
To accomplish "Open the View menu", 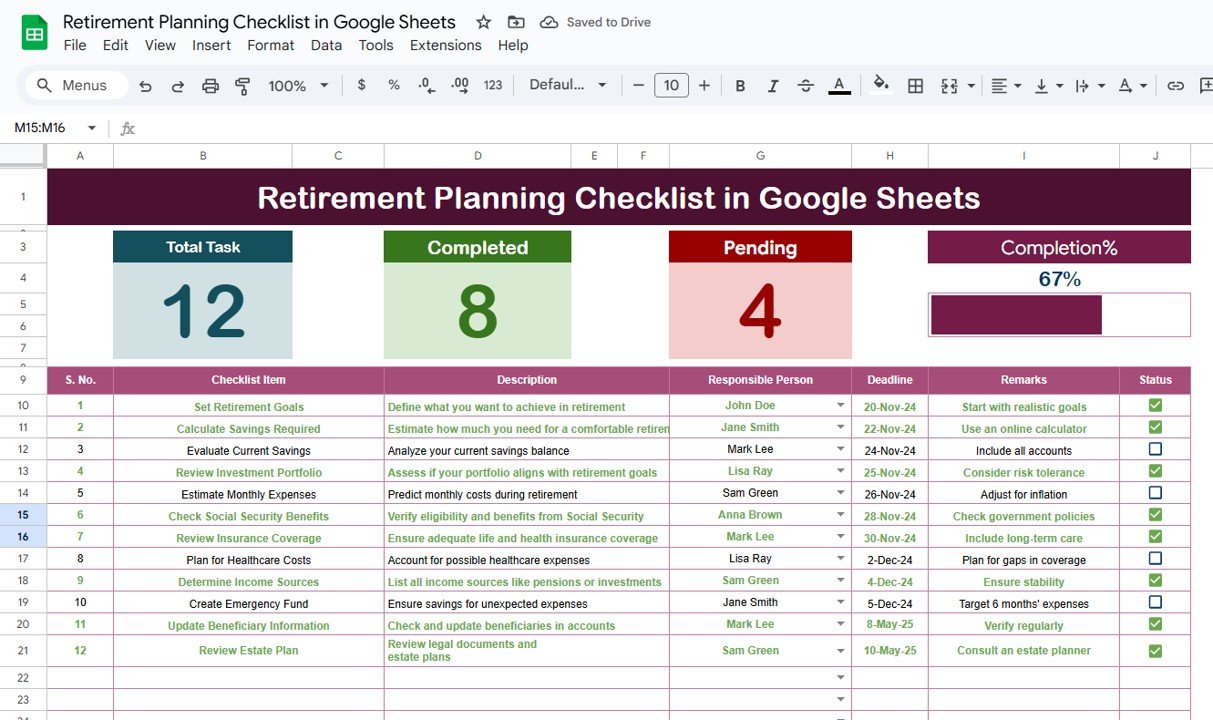I will 160,45.
